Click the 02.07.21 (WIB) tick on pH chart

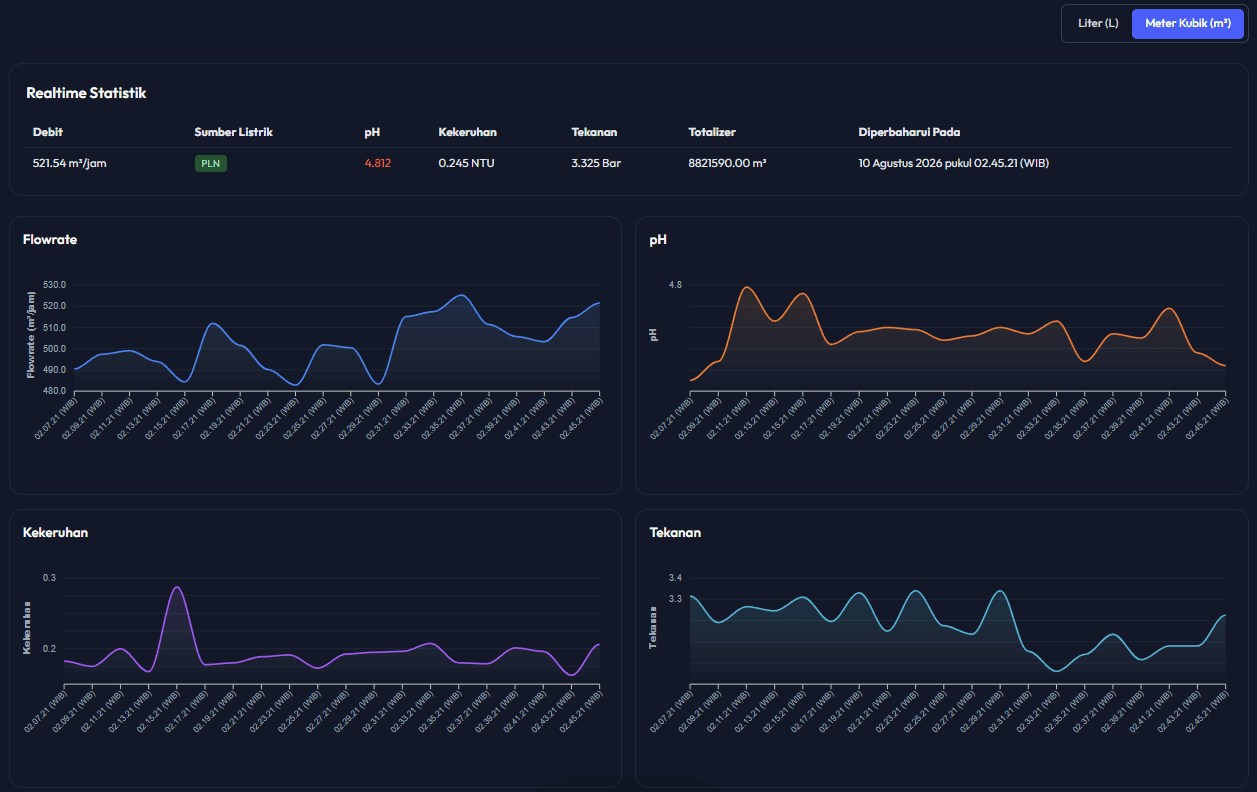pyautogui.click(x=672, y=420)
